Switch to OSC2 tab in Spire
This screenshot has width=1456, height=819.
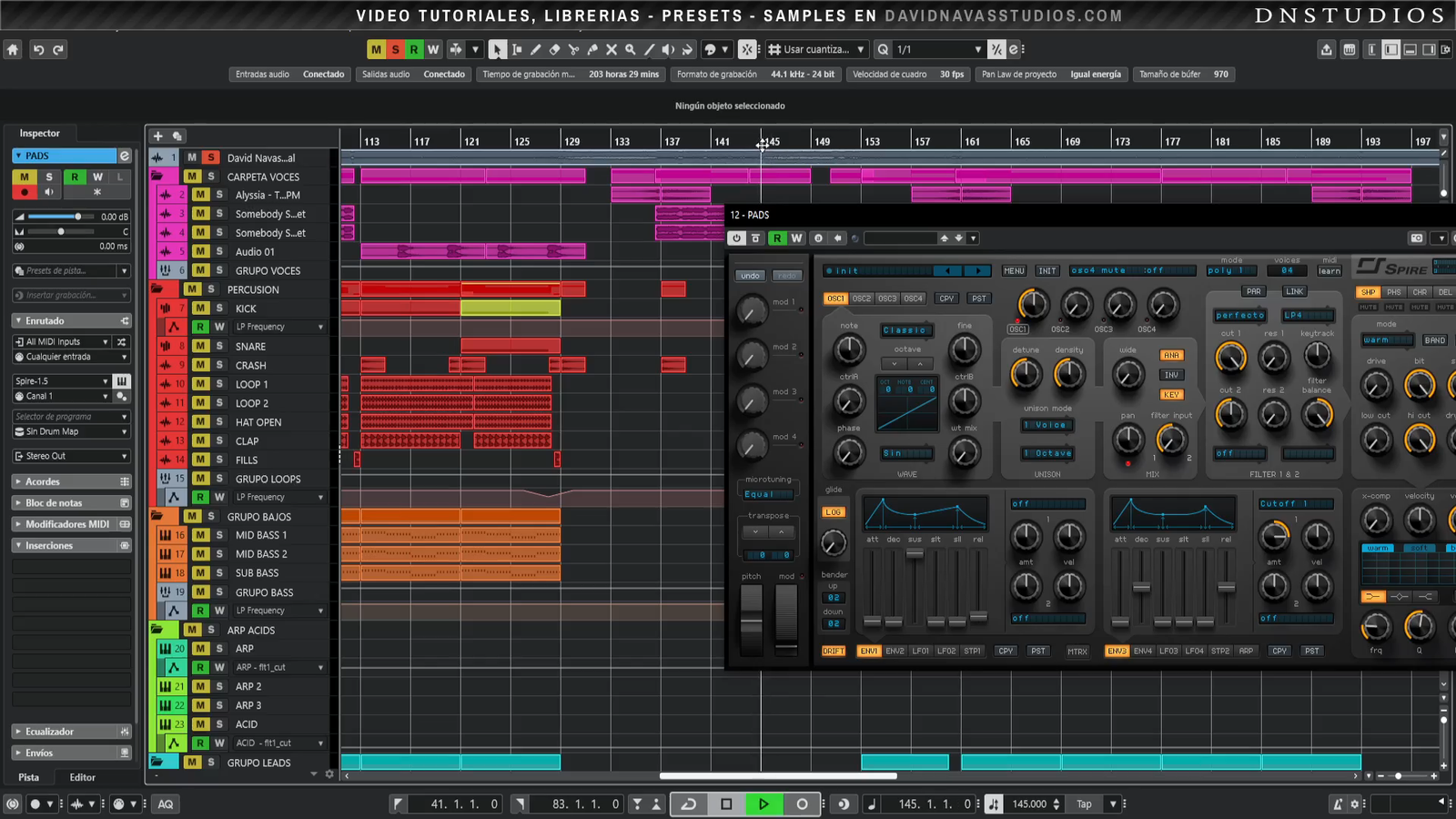point(861,298)
